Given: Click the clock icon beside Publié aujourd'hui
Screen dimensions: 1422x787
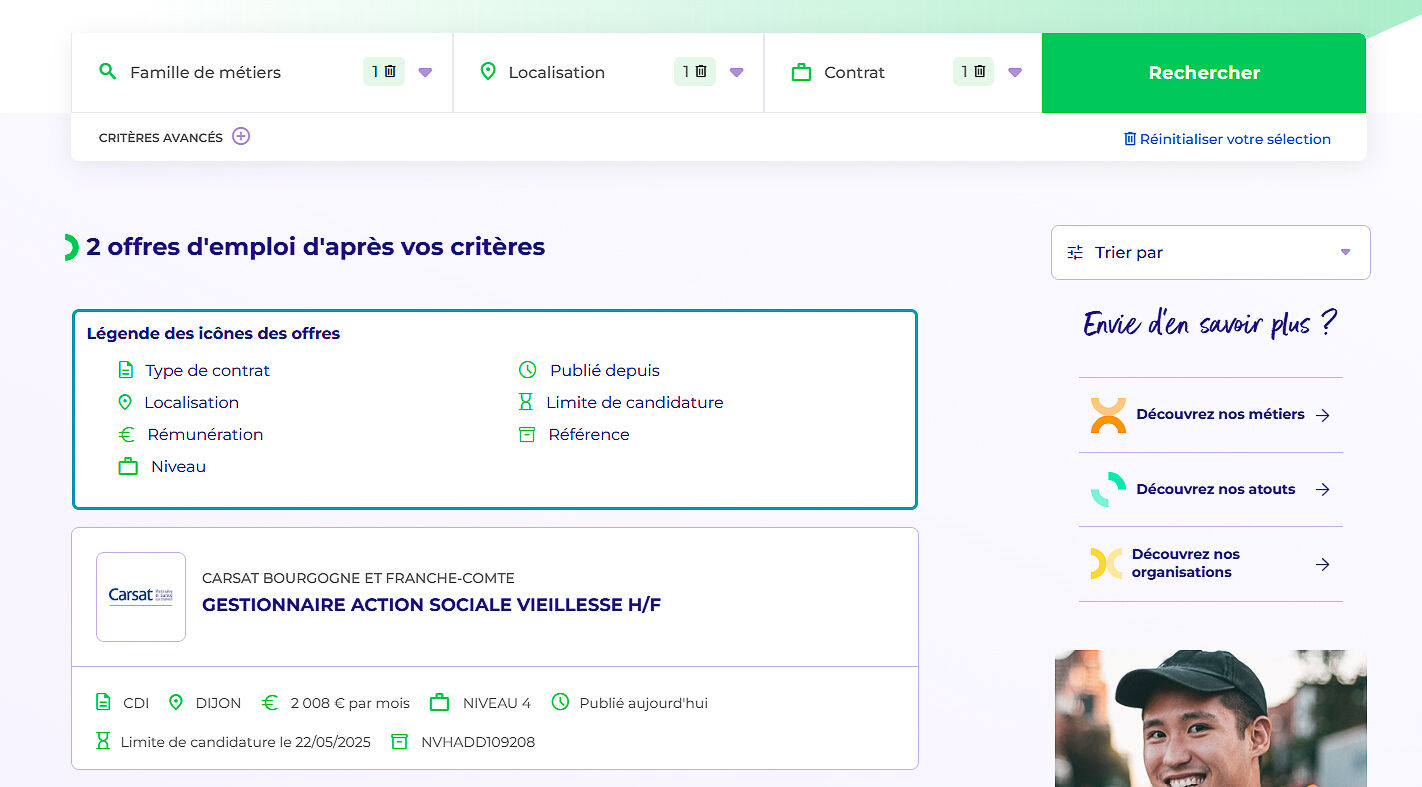Looking at the screenshot, I should click(x=560, y=702).
